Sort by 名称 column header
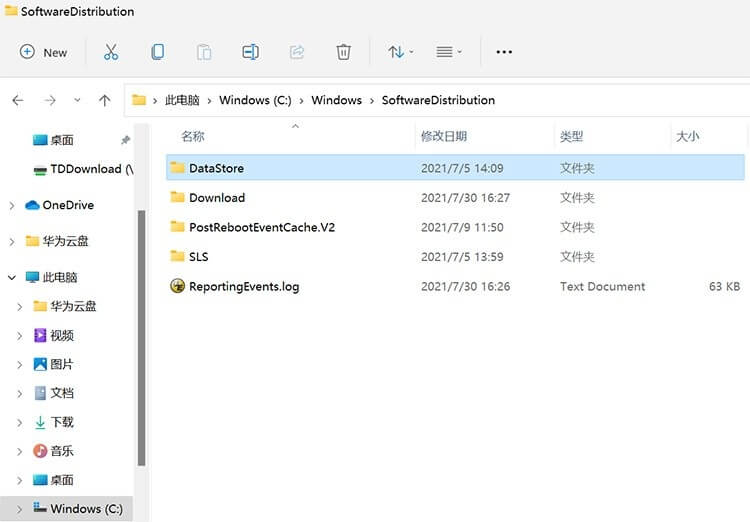Image resolution: width=750 pixels, height=522 pixels. [x=193, y=136]
